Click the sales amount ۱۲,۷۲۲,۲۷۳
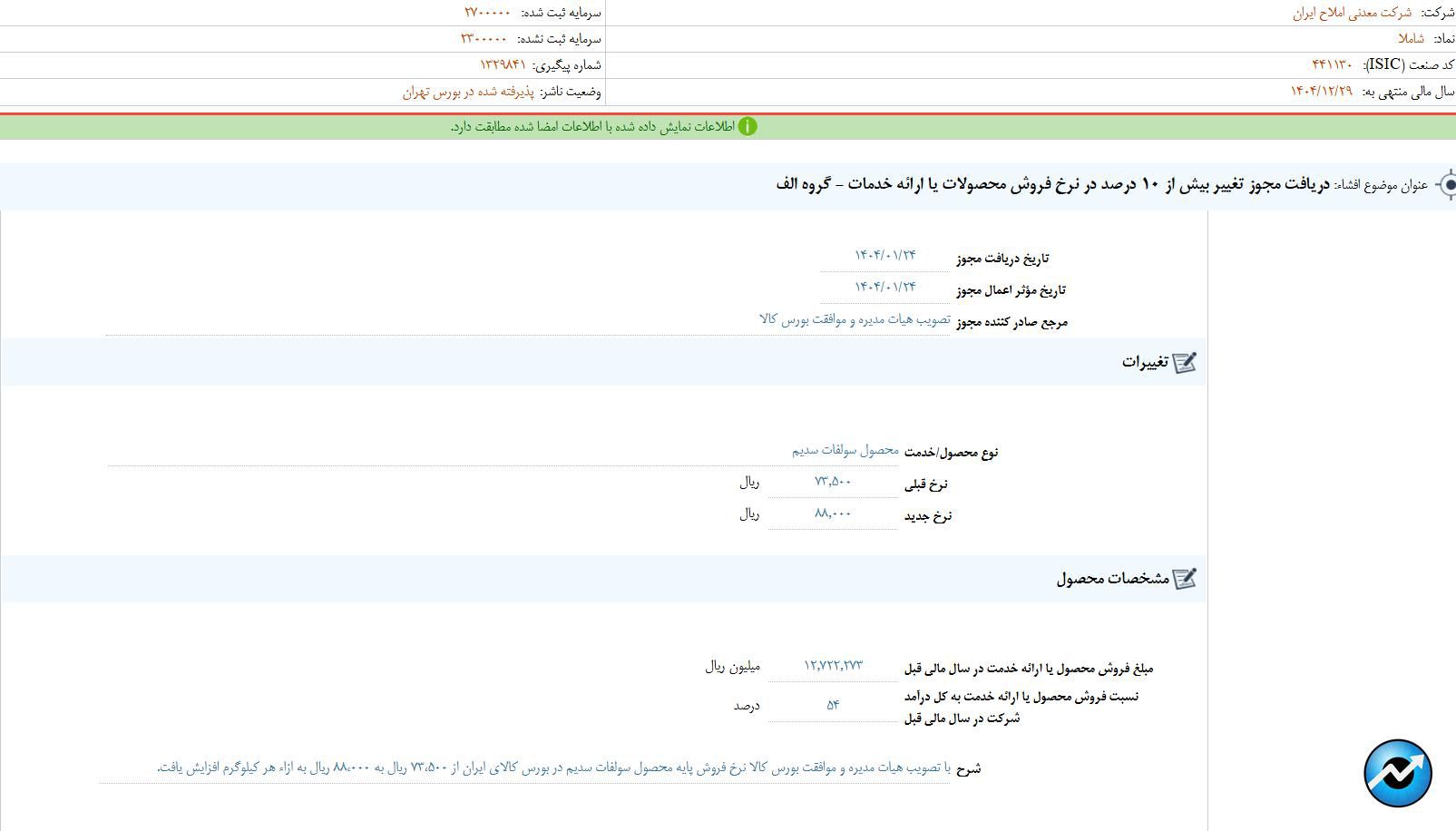Viewport: 1456px width, 831px height. point(835,665)
